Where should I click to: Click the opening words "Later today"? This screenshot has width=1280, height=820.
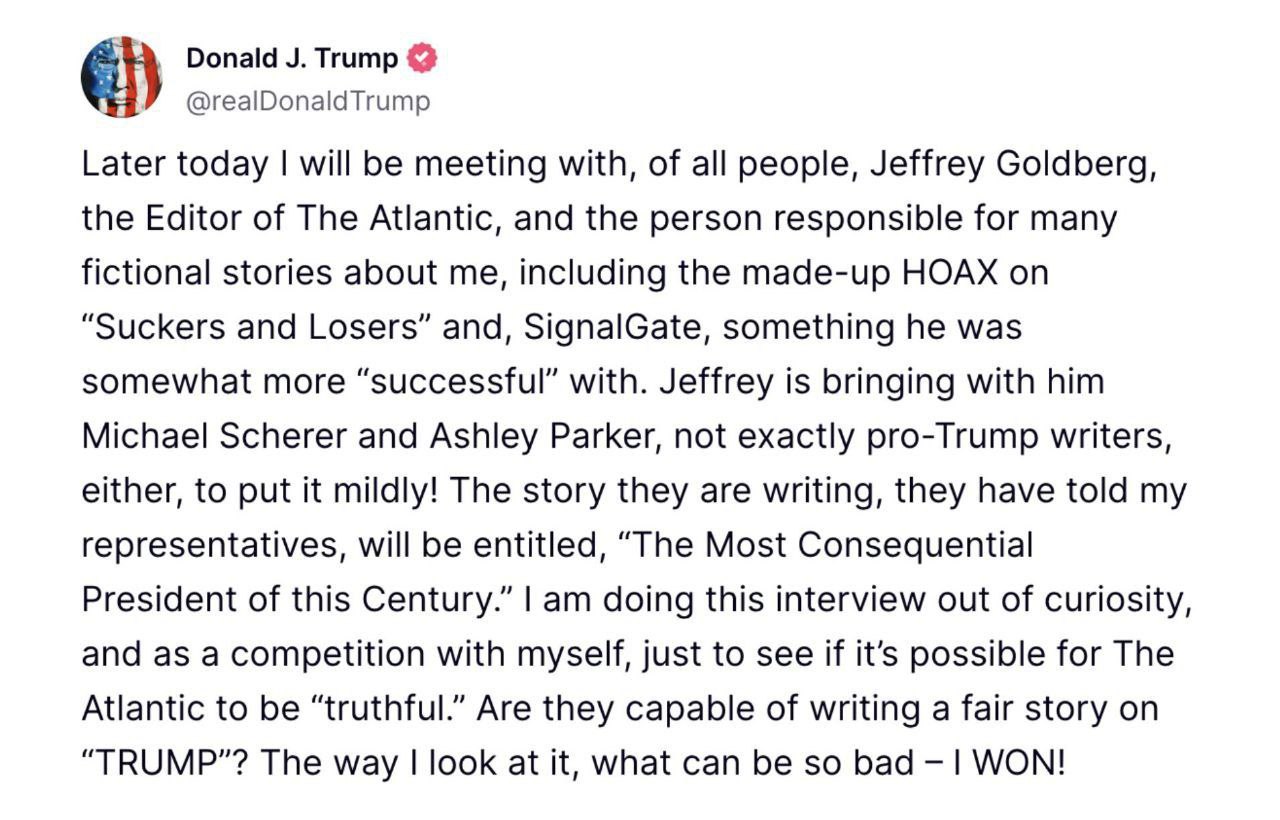[x=163, y=164]
